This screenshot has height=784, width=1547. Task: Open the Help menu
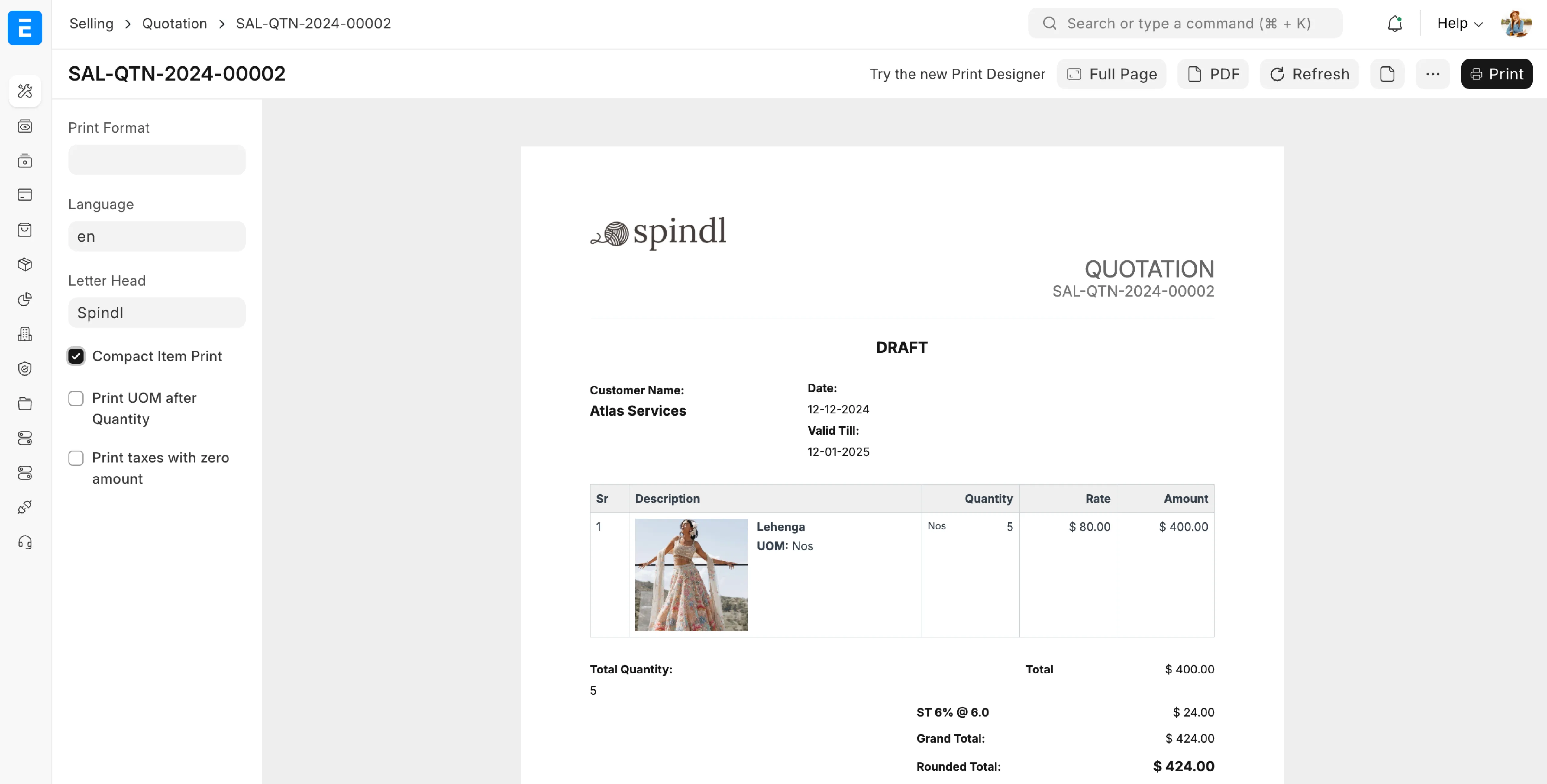(1458, 24)
